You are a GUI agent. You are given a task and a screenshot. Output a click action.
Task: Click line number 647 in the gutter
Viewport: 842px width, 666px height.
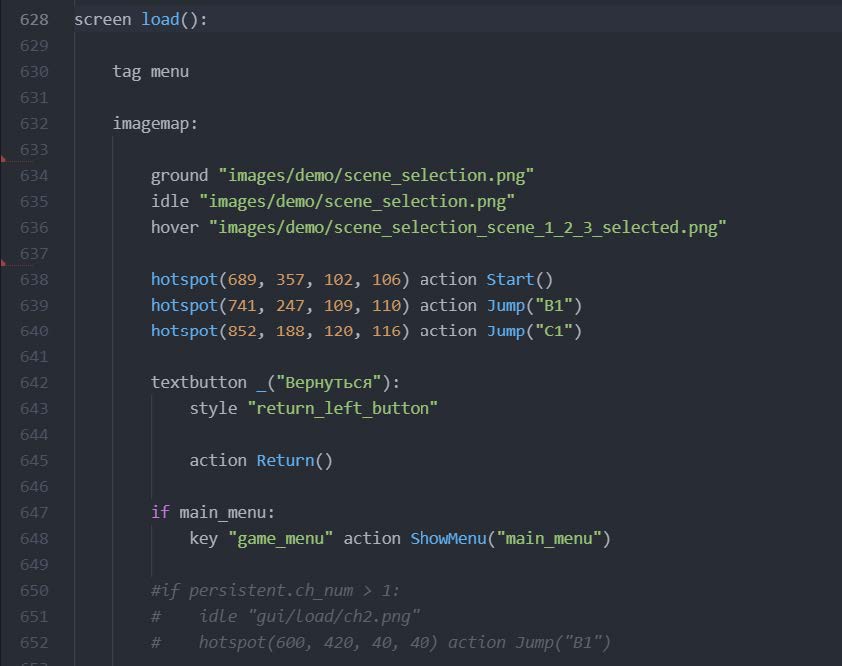[x=34, y=513]
